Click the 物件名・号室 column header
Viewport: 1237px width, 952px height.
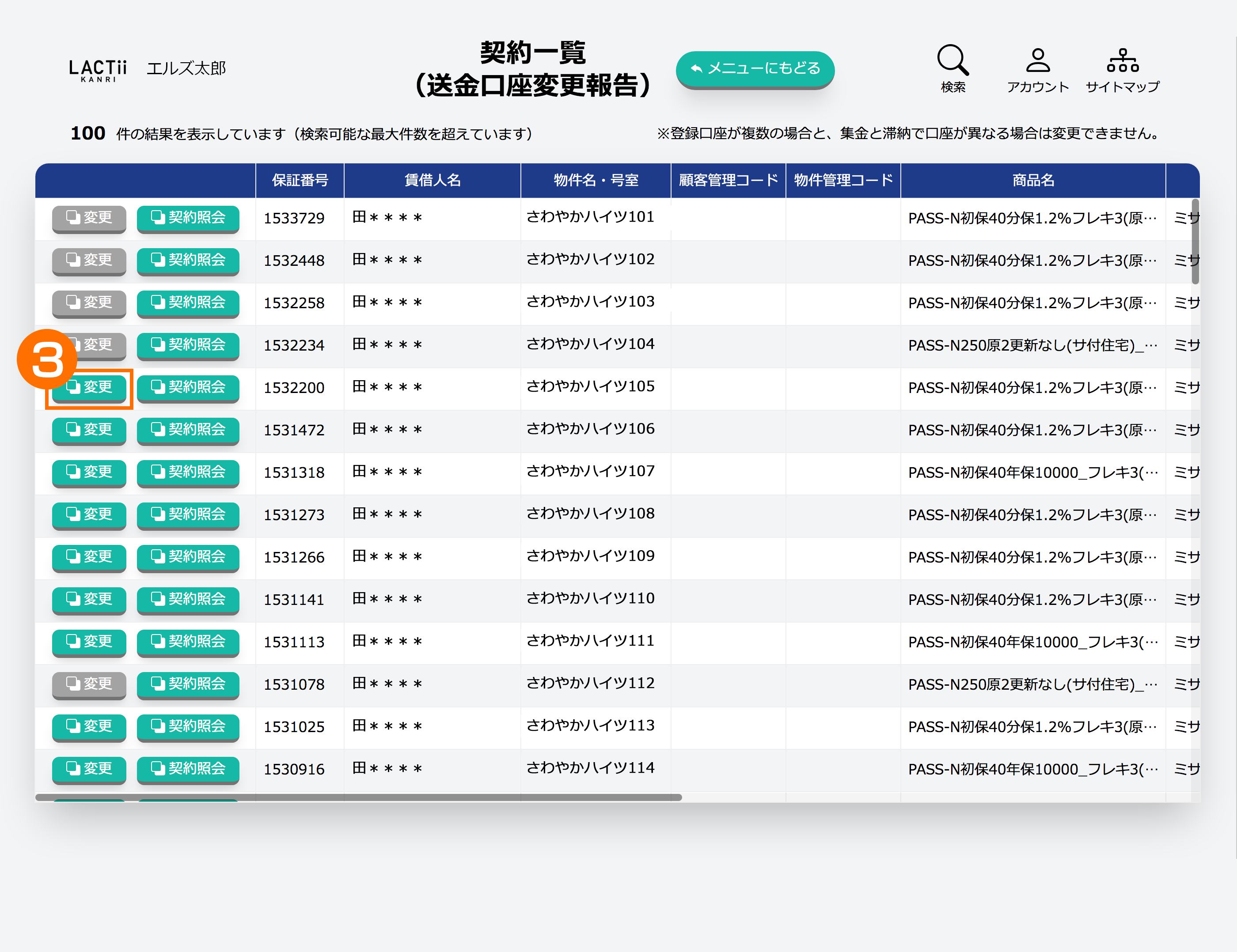pos(595,181)
